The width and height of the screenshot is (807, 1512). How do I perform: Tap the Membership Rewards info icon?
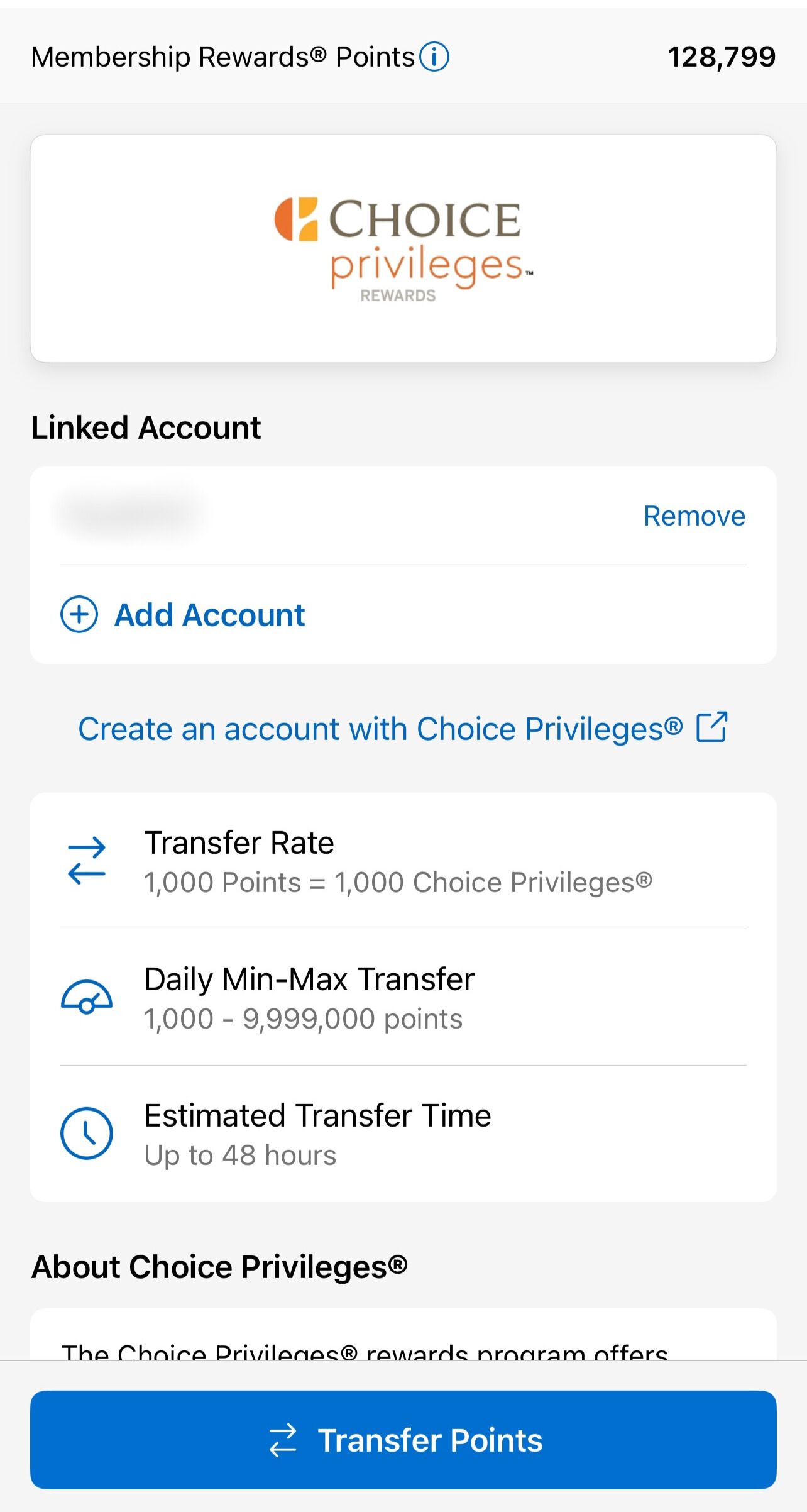(434, 57)
